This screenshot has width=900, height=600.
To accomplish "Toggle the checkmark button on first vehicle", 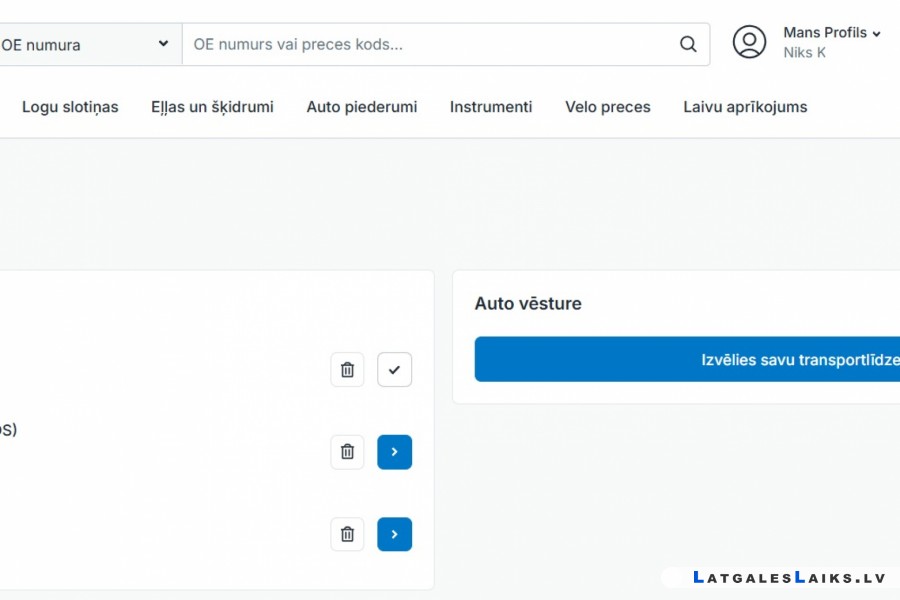I will pyautogui.click(x=394, y=370).
